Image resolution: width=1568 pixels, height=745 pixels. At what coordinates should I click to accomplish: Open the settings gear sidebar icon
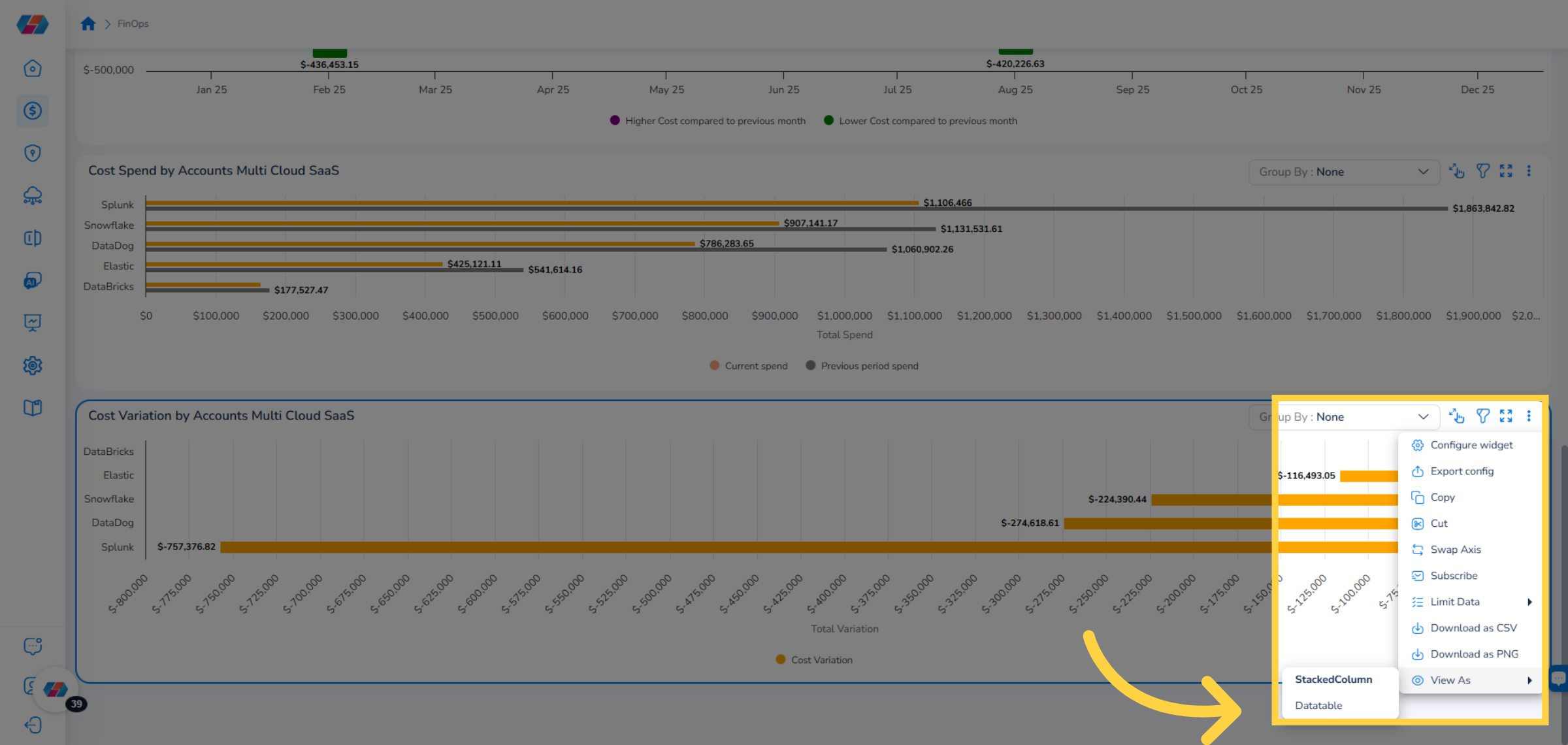point(33,365)
